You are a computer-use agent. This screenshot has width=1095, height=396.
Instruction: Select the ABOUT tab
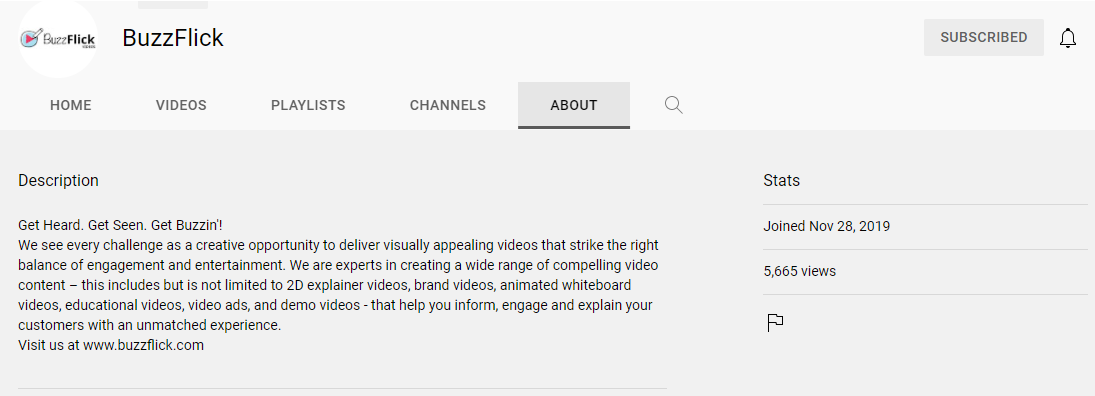pyautogui.click(x=574, y=105)
